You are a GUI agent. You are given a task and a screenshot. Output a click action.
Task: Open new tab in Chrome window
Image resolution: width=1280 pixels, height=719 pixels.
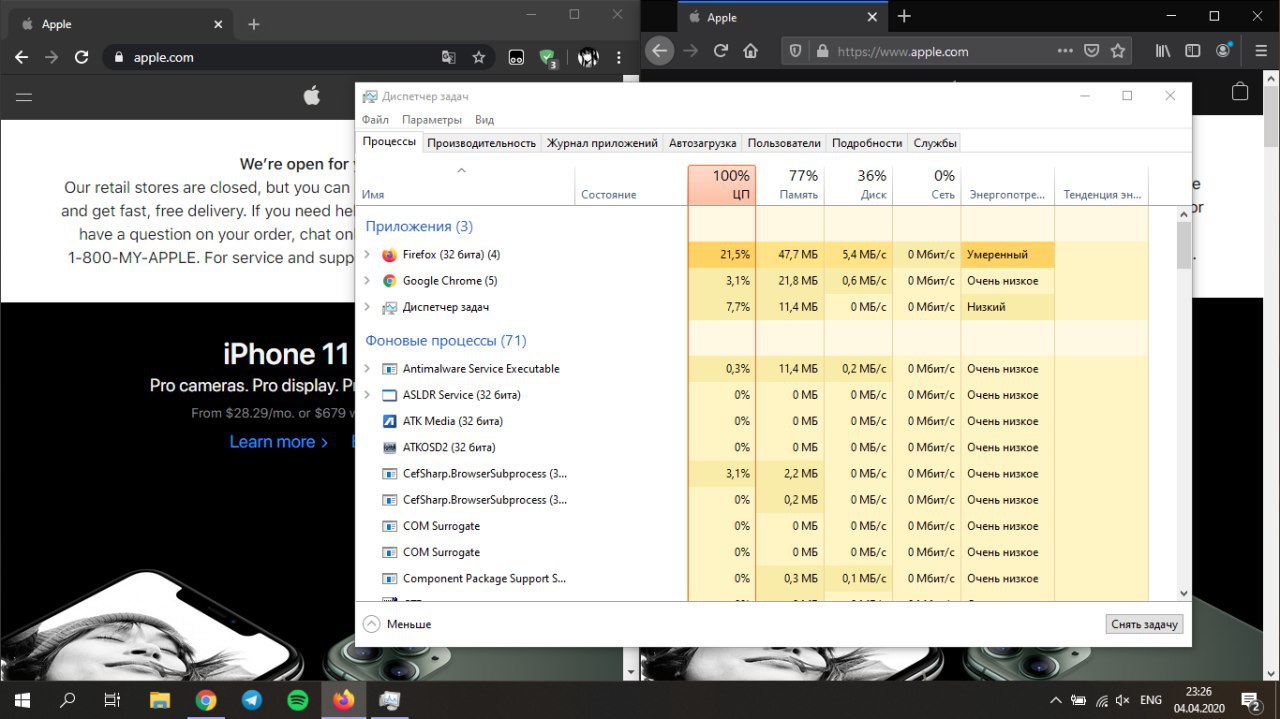pos(253,24)
